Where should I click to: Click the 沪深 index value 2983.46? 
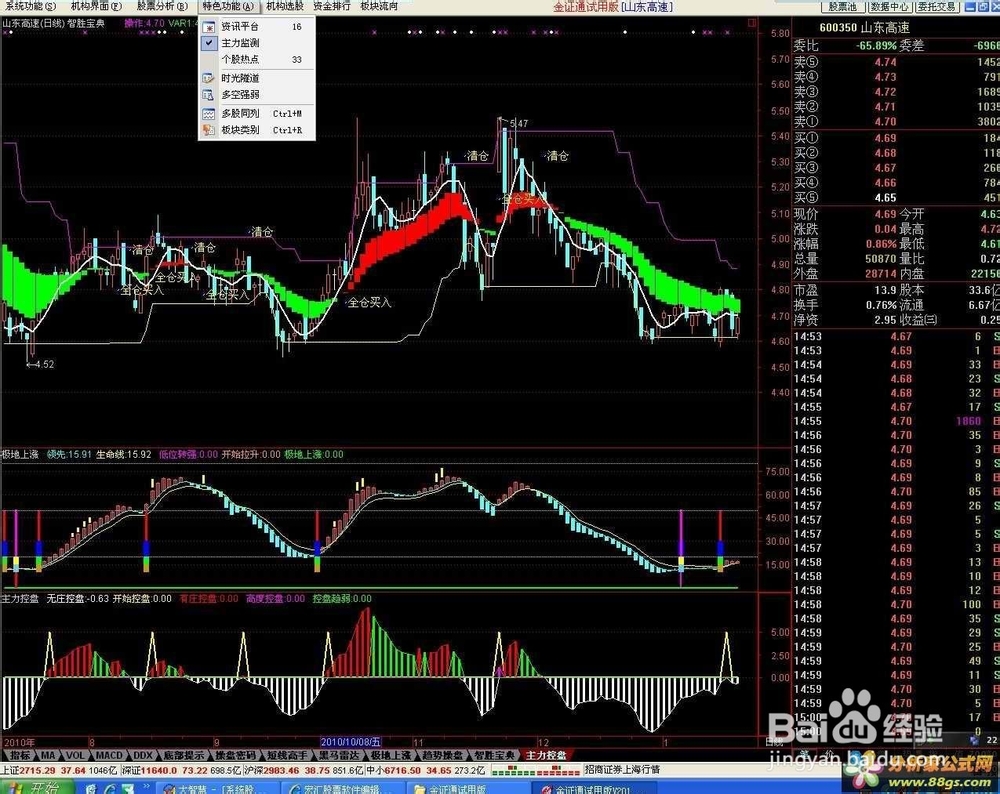tap(281, 770)
